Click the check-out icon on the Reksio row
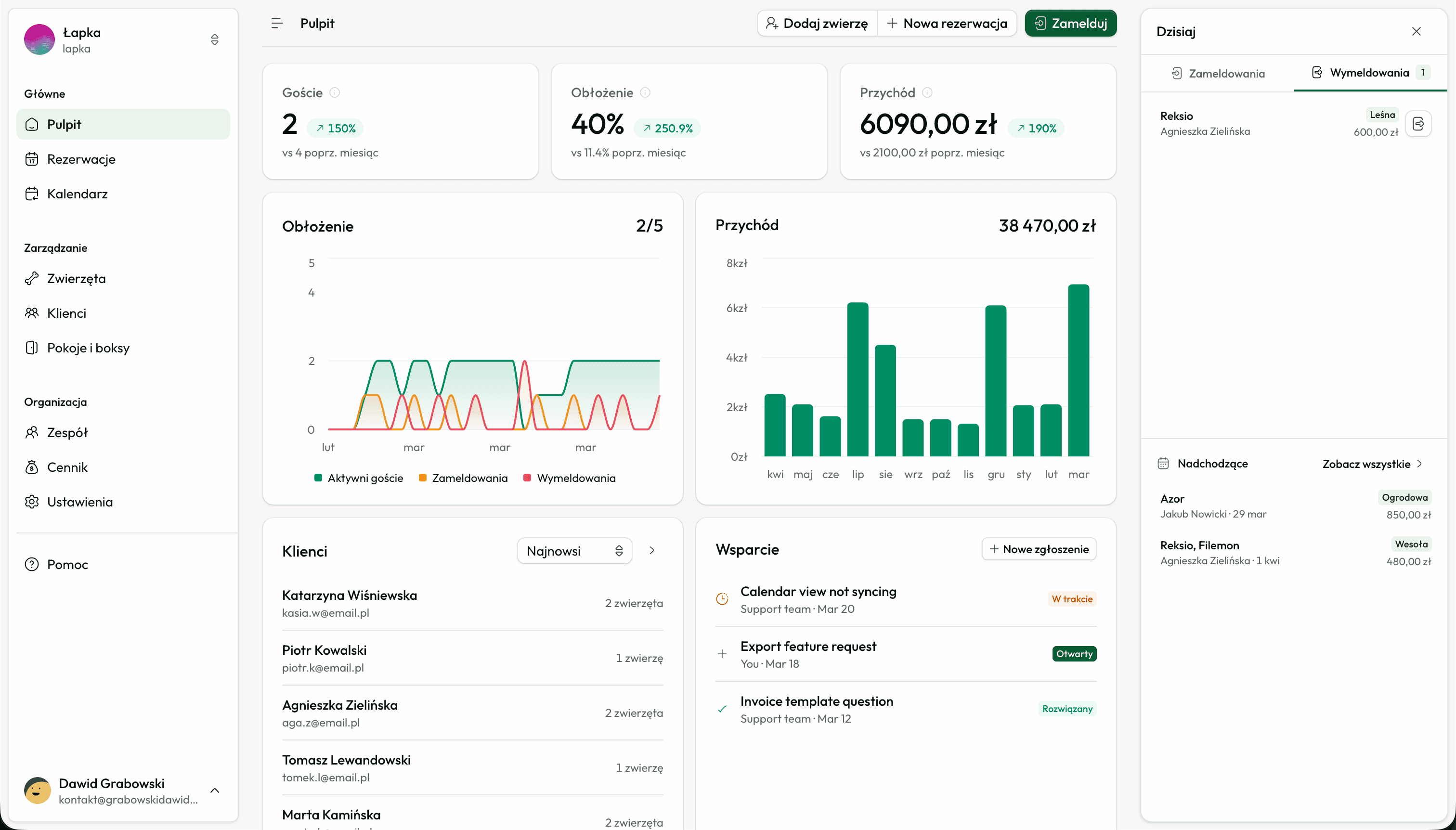Image resolution: width=1456 pixels, height=830 pixels. 1418,124
